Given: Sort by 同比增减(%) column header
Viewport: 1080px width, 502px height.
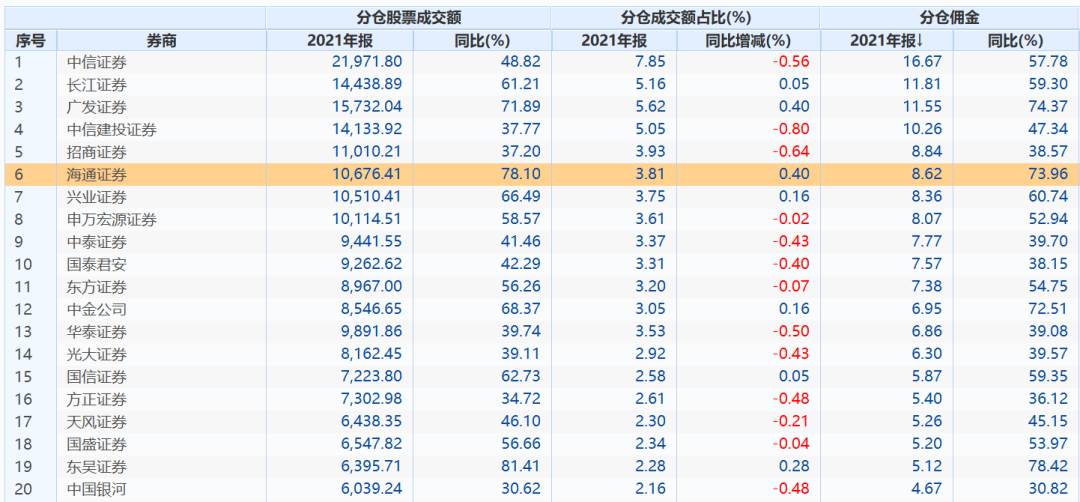Looking at the screenshot, I should click(748, 41).
